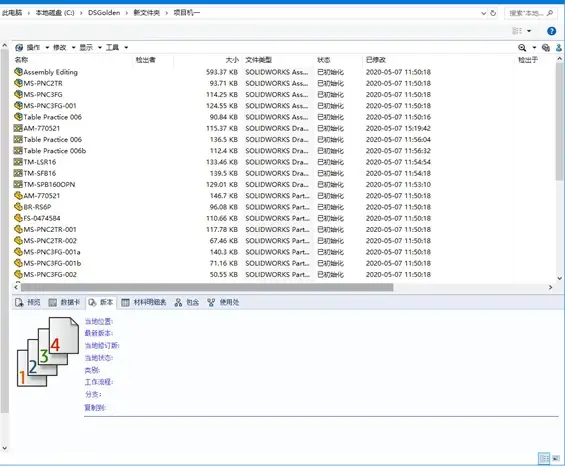Click the user icon in the toolbar
The height and width of the screenshot is (467, 565).
[x=559, y=47]
